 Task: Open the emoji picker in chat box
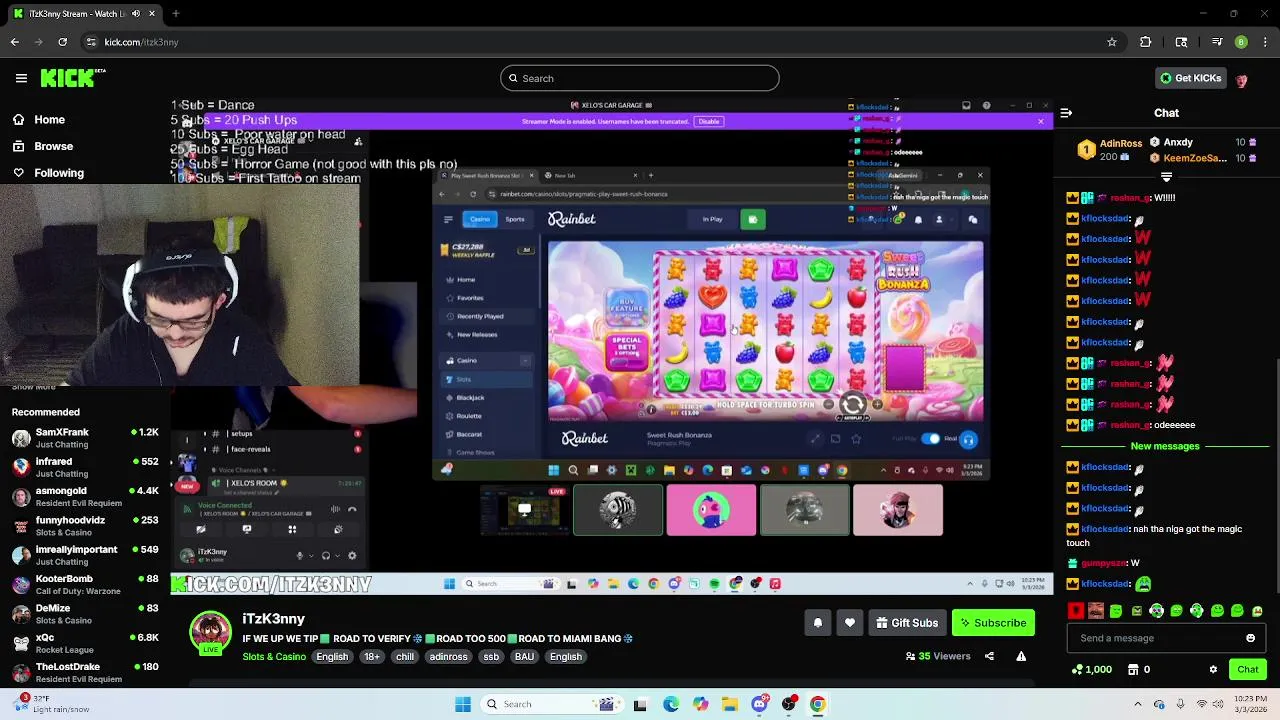[x=1250, y=638]
